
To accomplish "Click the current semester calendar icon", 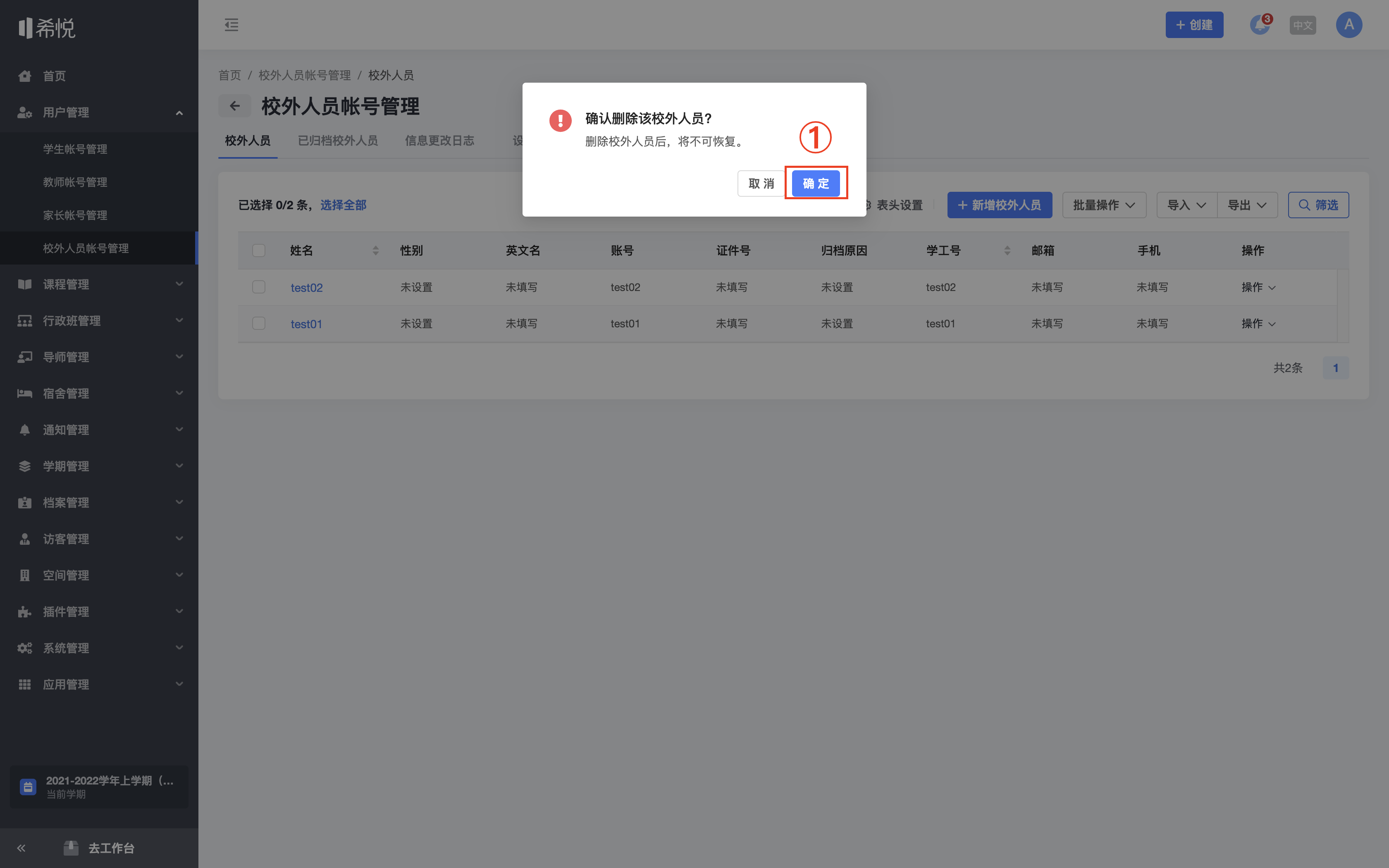I will 28,787.
